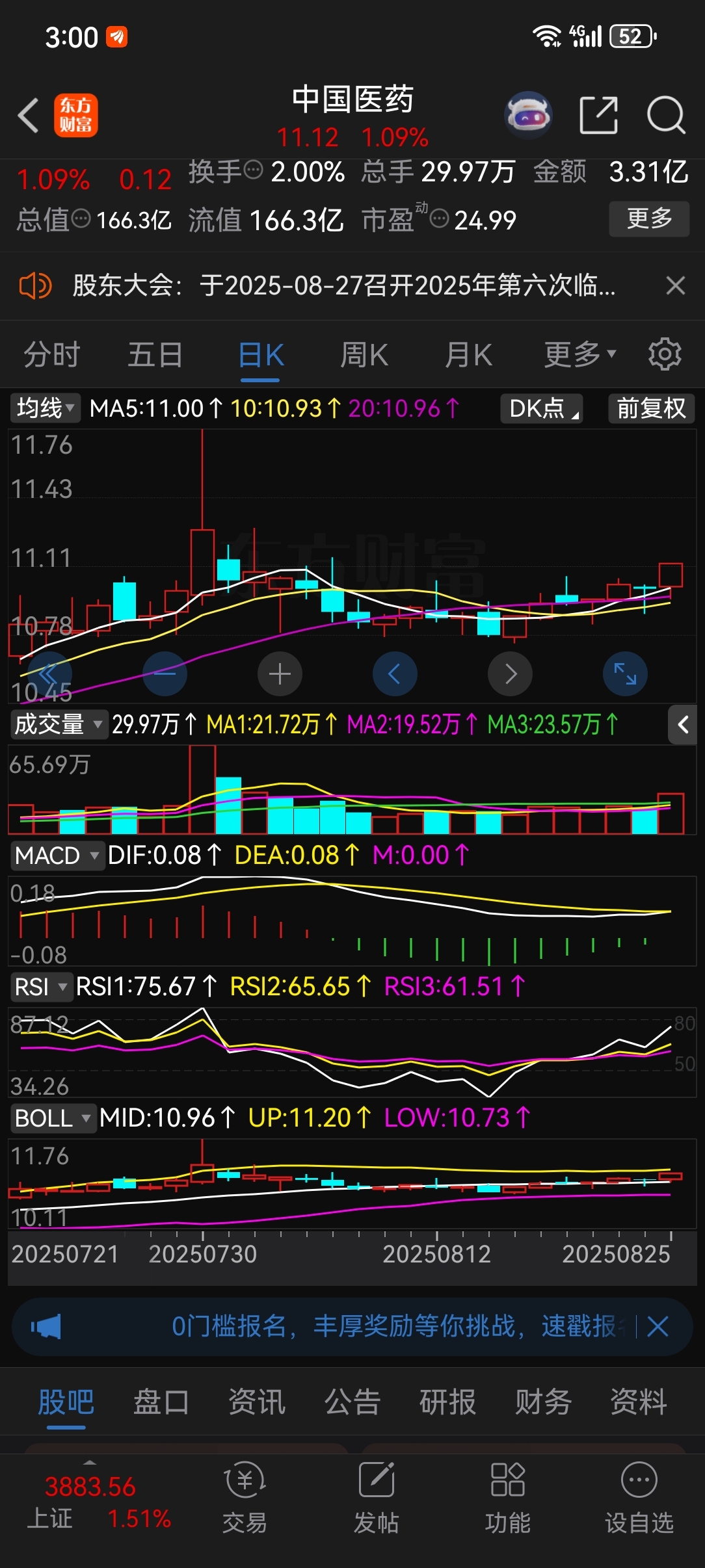
Task: Open MACD indicator dropdown
Action: tap(57, 856)
